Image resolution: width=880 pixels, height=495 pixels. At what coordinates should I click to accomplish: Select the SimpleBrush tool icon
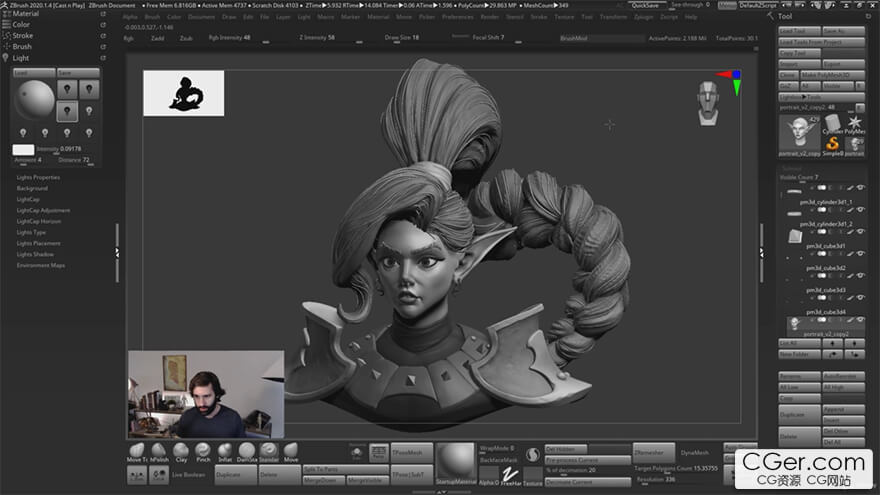tap(833, 145)
